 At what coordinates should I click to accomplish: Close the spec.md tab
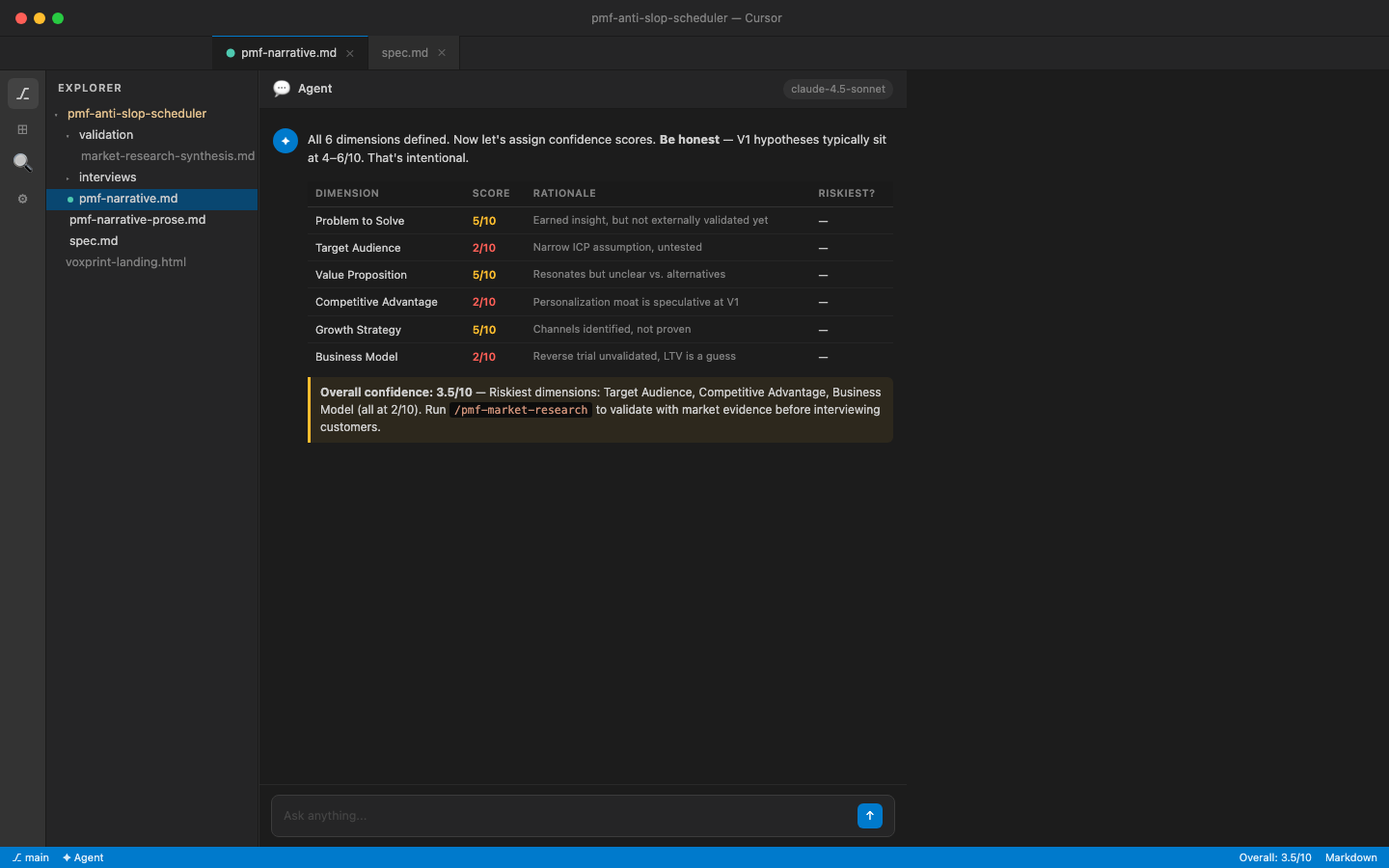point(442,53)
